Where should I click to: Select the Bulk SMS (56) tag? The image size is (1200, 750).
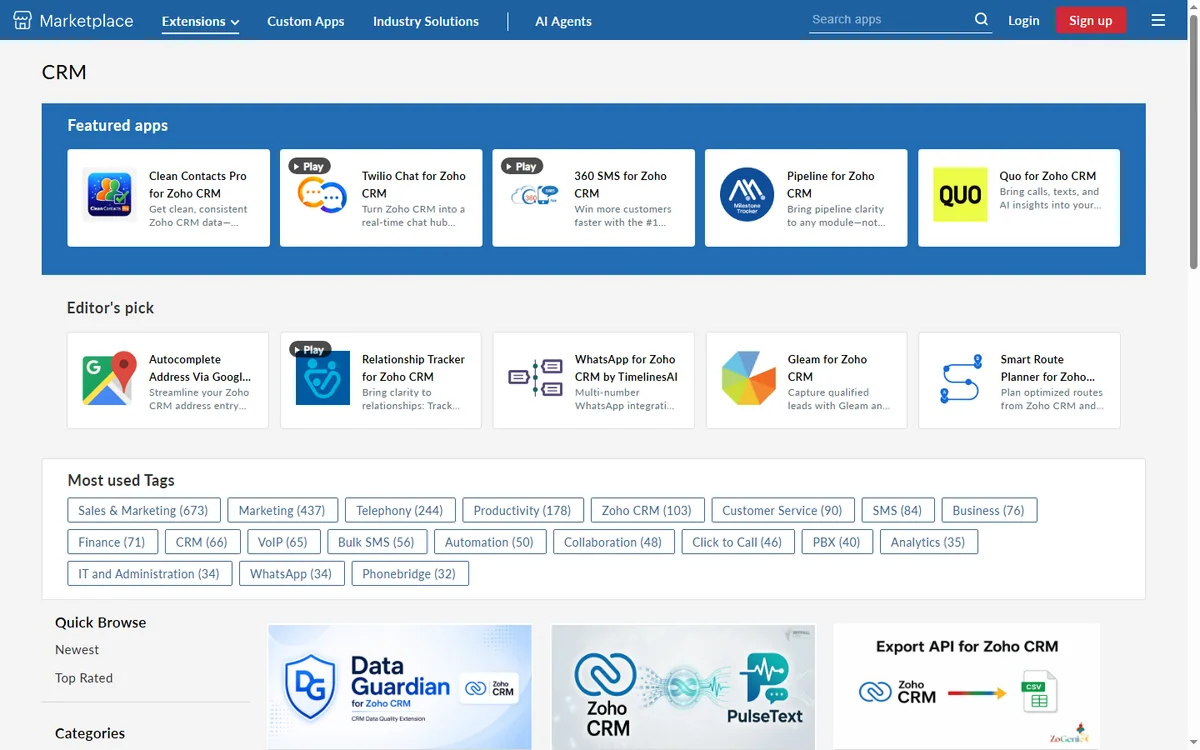(x=376, y=542)
